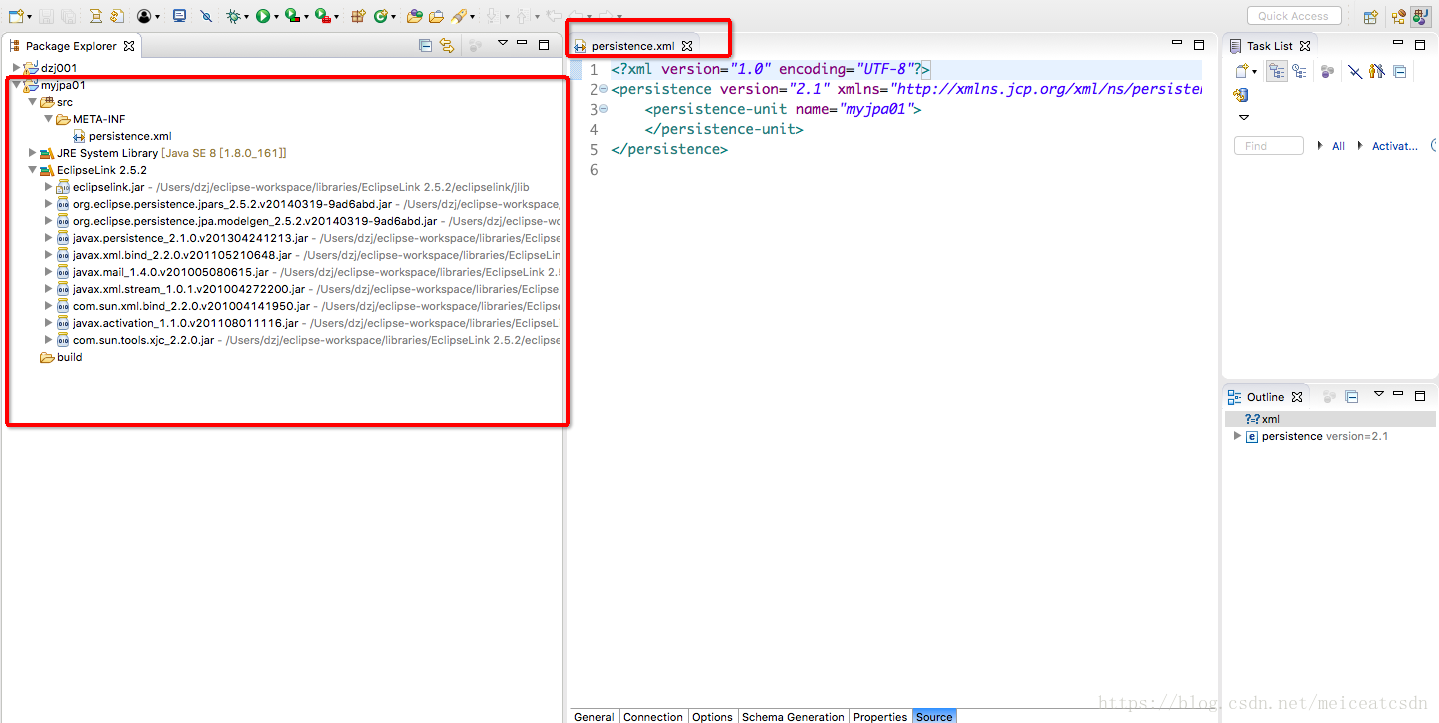This screenshot has height=723, width=1439.
Task: Switch to the General editor tab
Action: click(594, 716)
